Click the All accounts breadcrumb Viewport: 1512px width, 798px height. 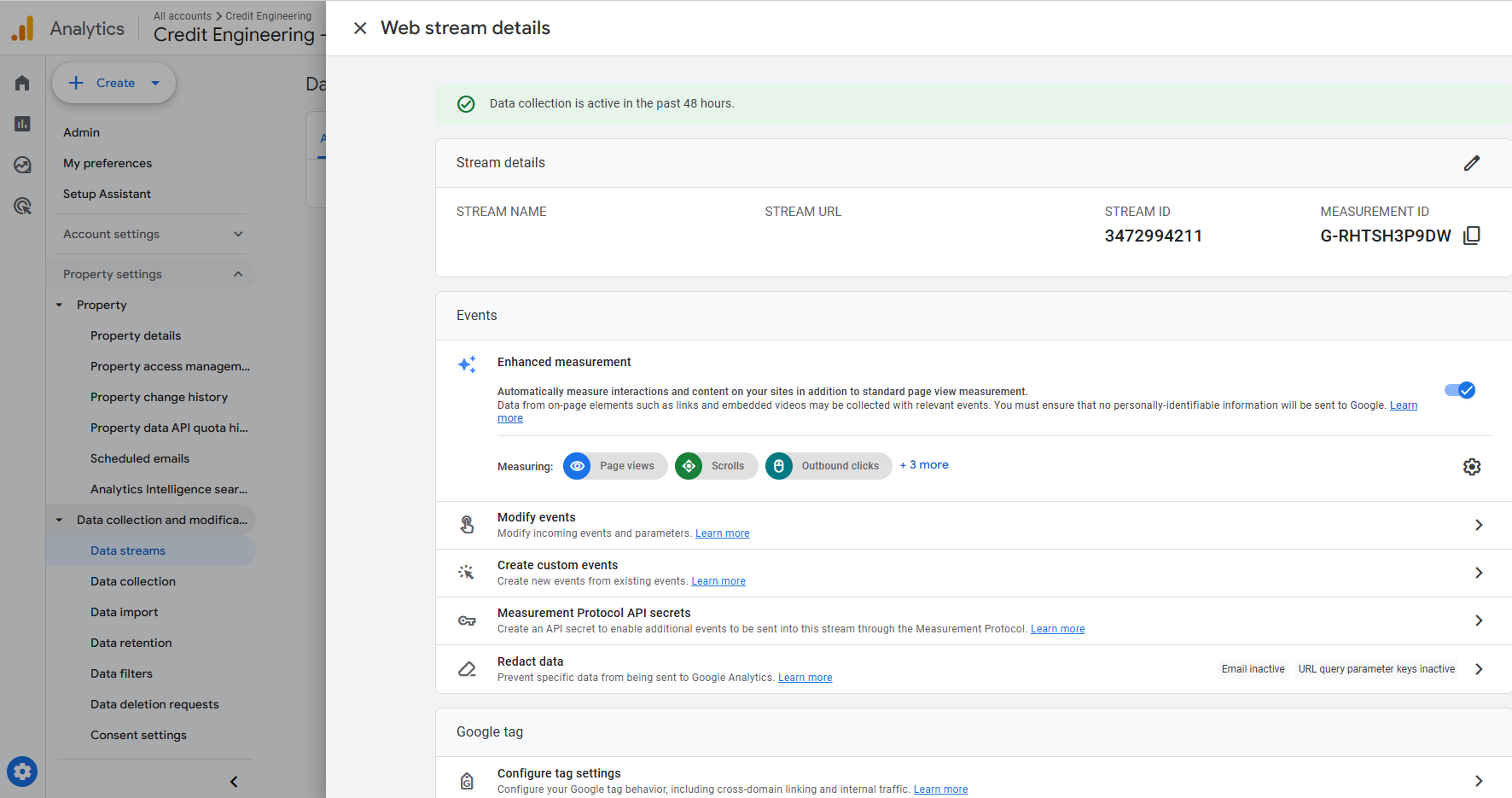click(183, 16)
